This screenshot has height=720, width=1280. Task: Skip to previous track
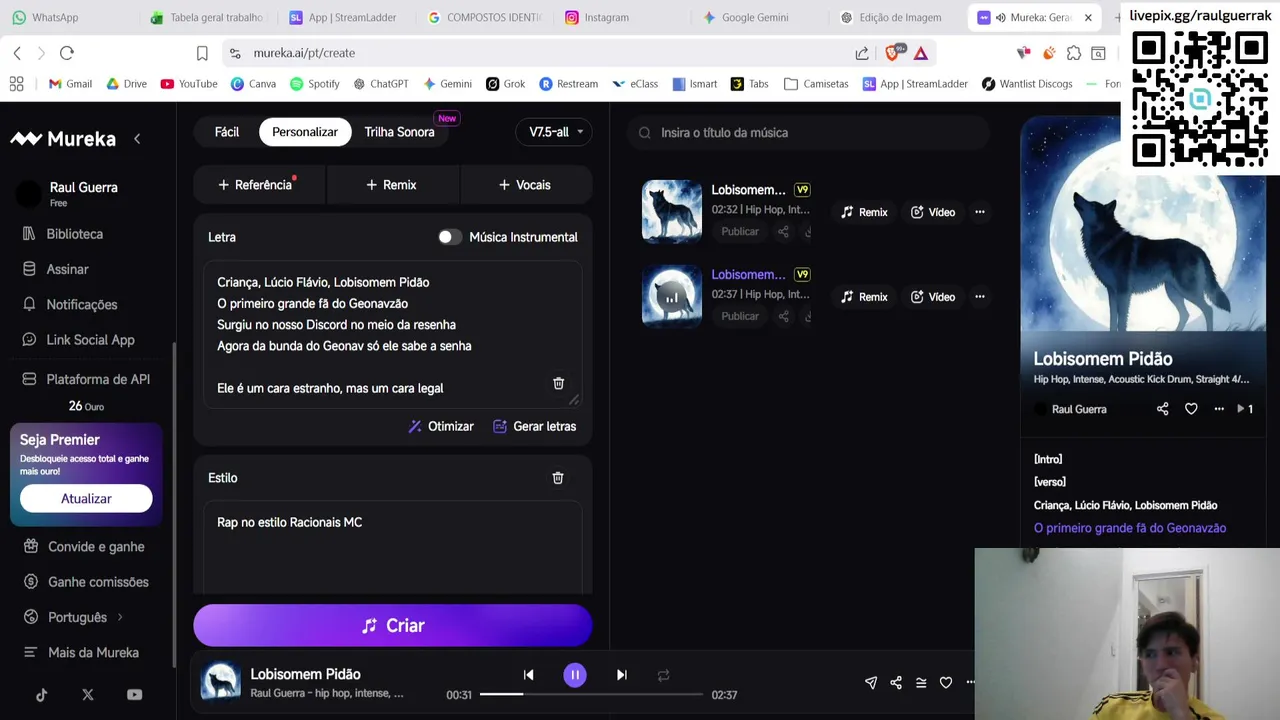(529, 675)
